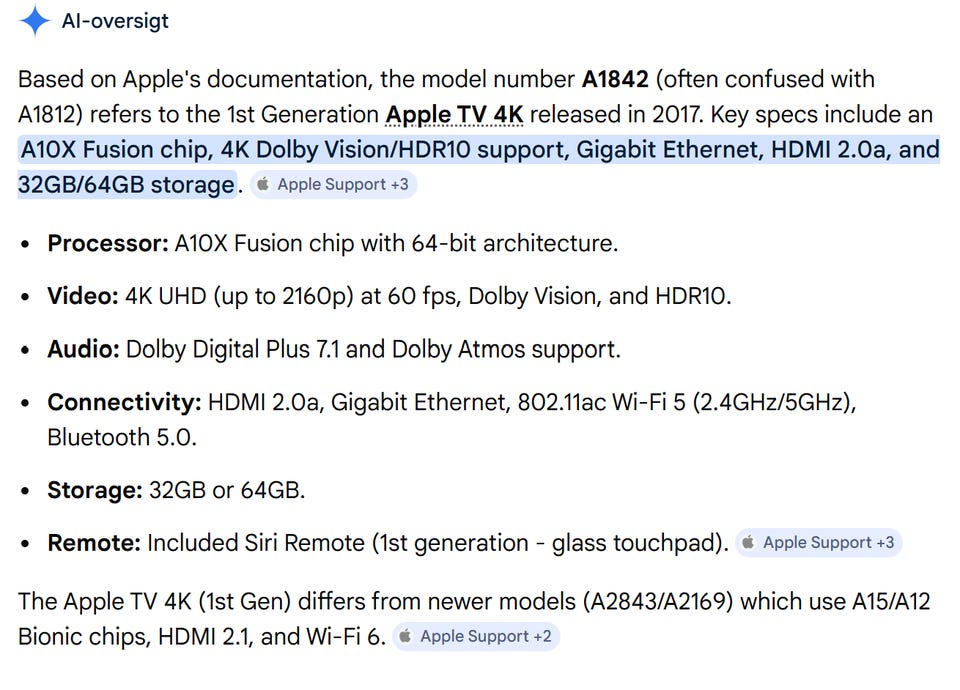Open the underlined Apple TV 4K link
Viewport: 960px width, 690px height.
pos(455,114)
